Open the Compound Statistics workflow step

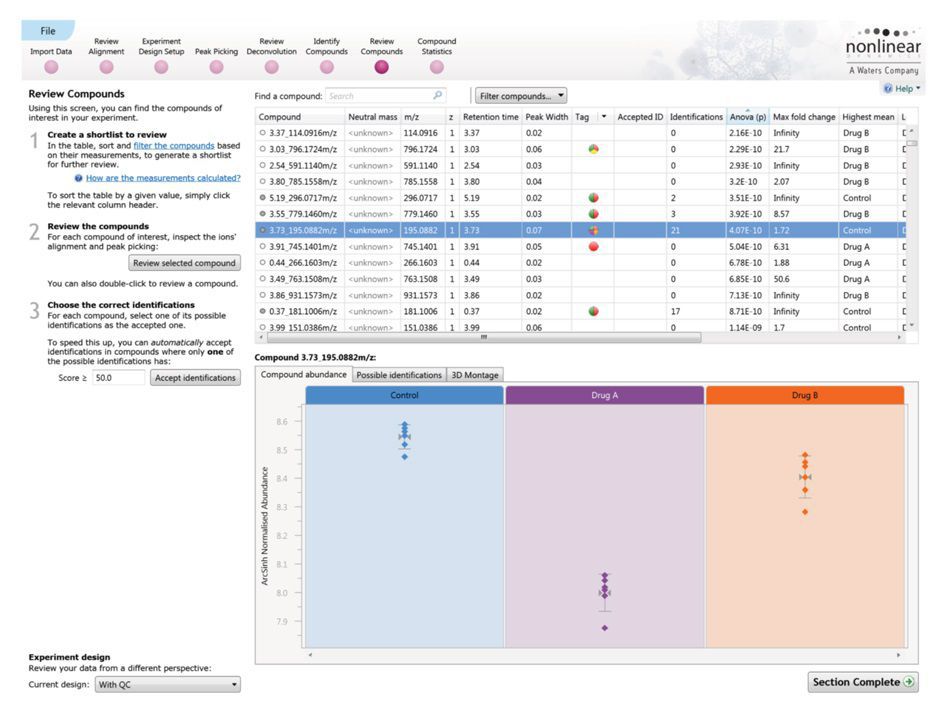[x=436, y=67]
